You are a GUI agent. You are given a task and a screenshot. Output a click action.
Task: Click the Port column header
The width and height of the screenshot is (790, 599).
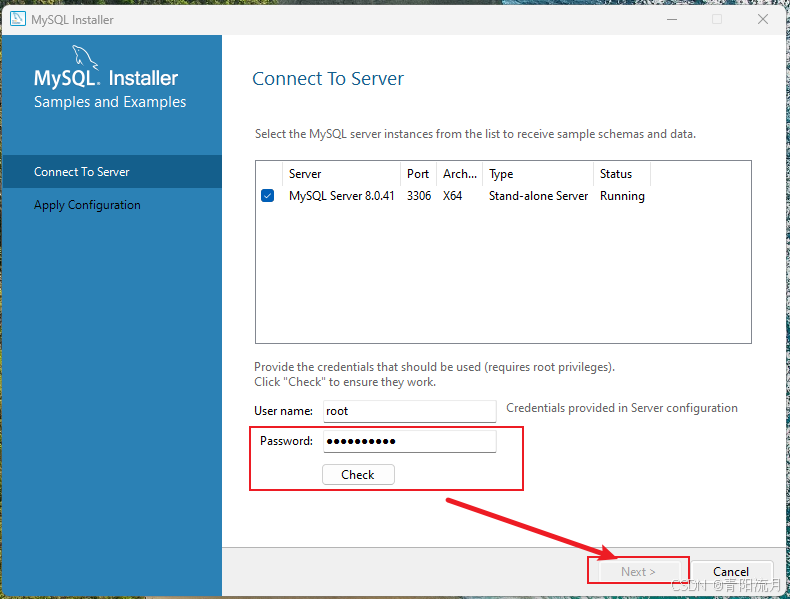click(418, 174)
